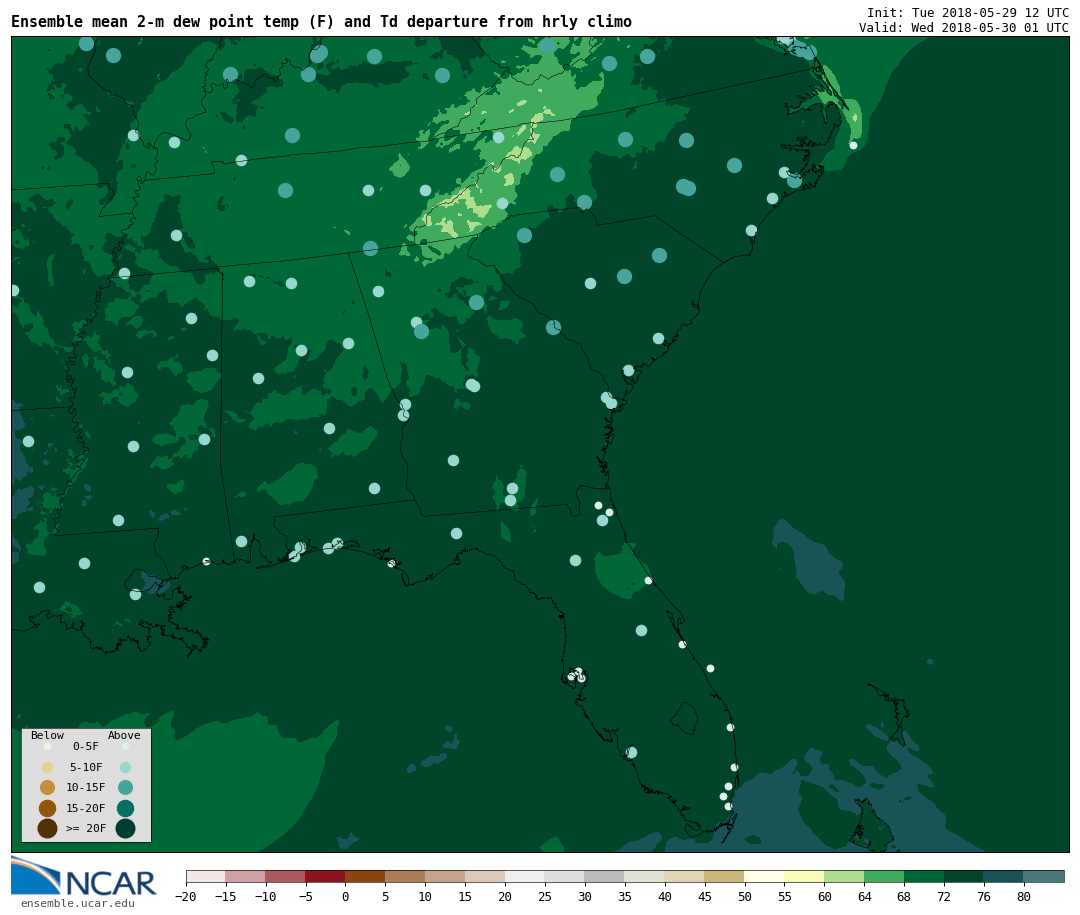Click the Below 15-20F brown legend circle
The height and width of the screenshot is (915, 1080).
47,808
